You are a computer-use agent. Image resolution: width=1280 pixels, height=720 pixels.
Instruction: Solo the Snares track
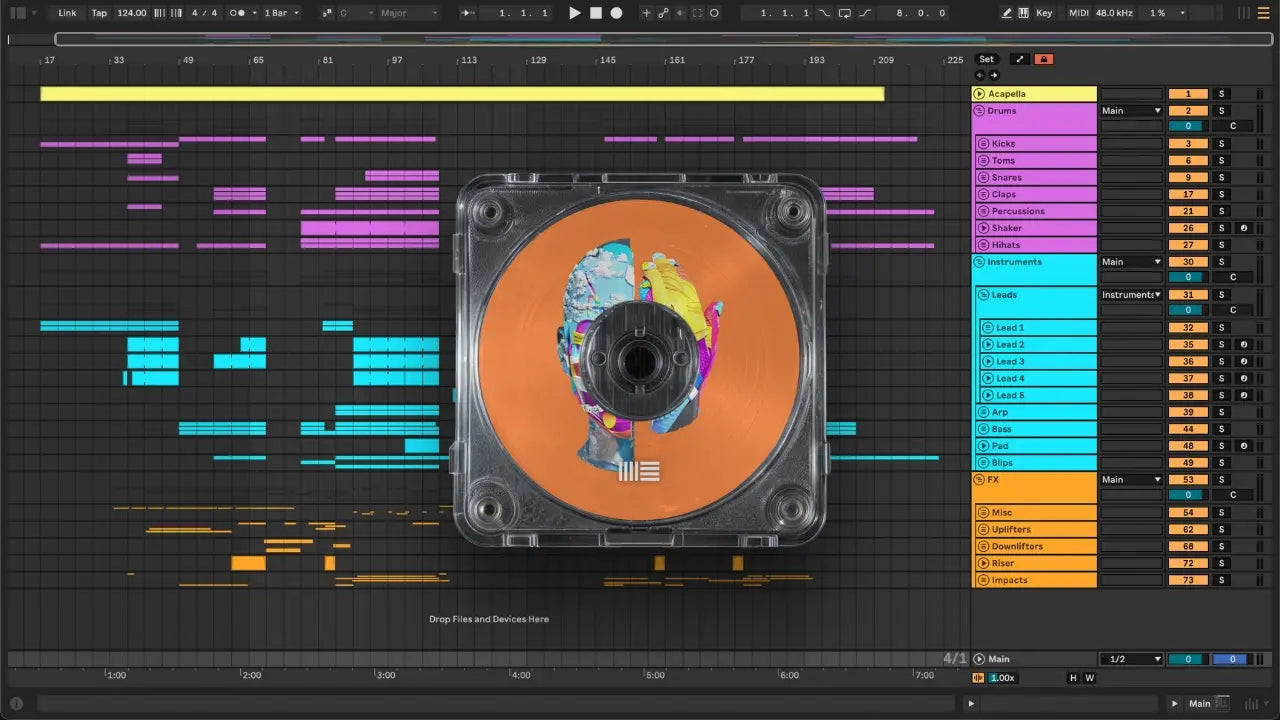click(1221, 178)
